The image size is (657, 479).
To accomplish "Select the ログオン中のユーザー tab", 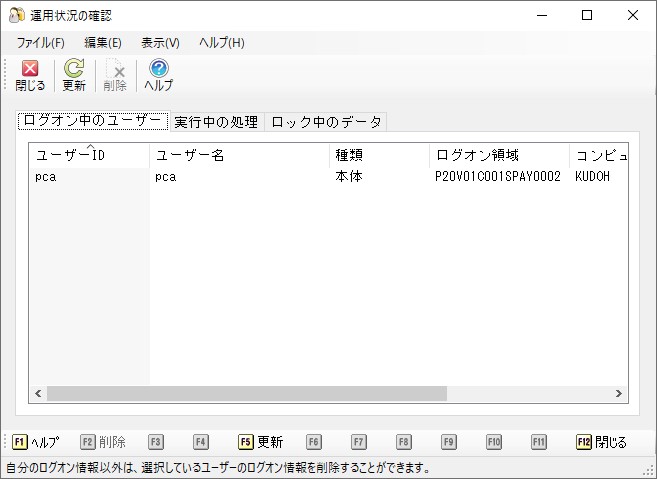I will click(93, 121).
